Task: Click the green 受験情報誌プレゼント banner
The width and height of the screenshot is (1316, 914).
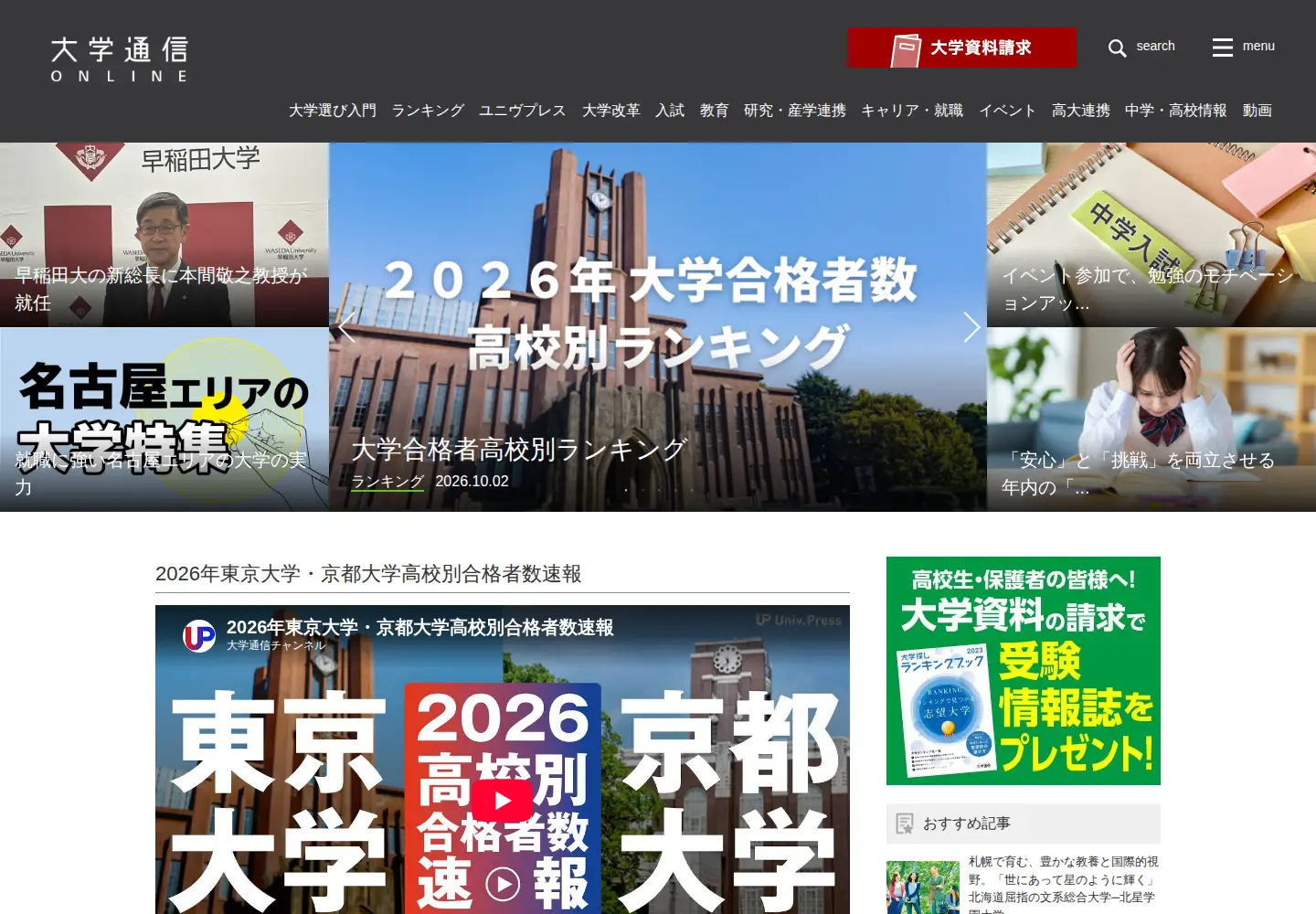Action: 1024,671
